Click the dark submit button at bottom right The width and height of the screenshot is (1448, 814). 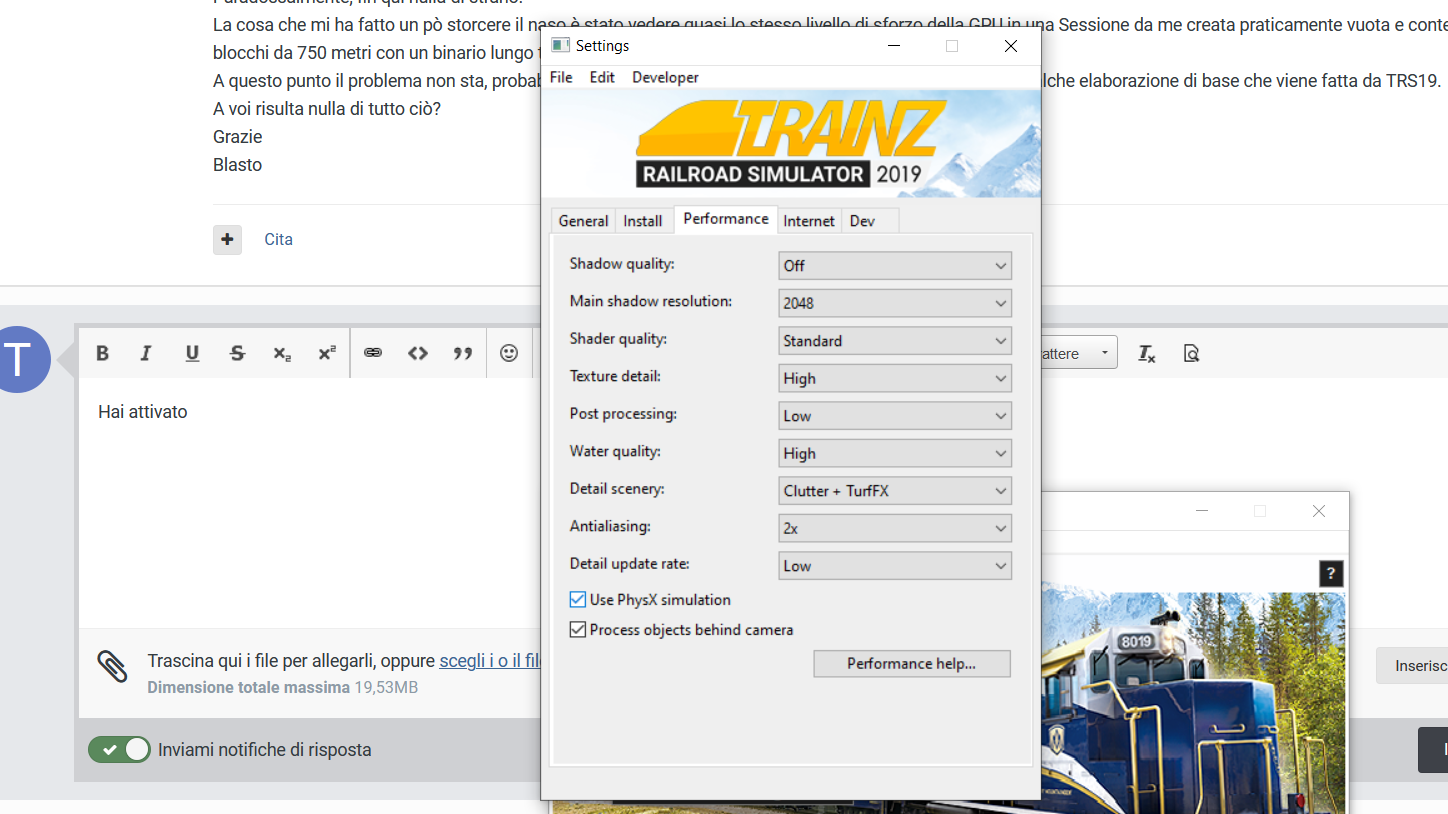[1433, 750]
